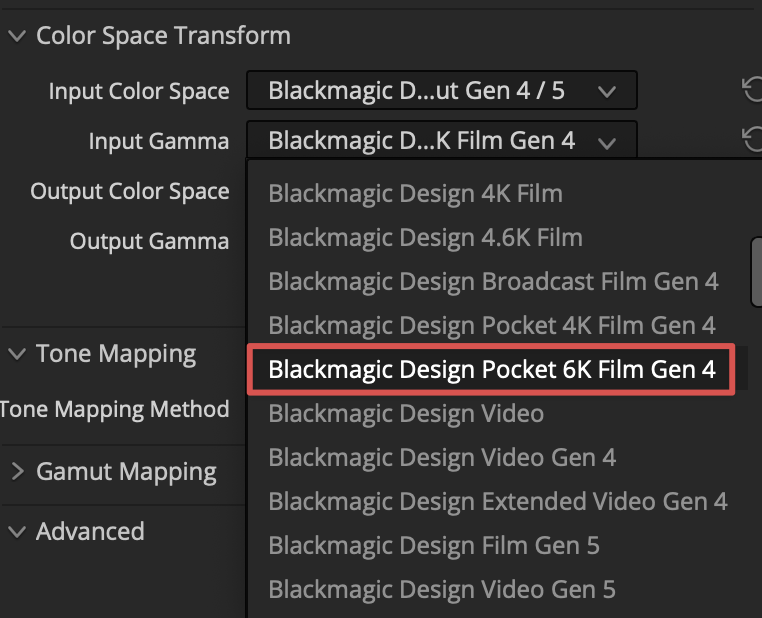Viewport: 762px width, 618px height.
Task: Pick Blackmagic Design Video option
Action: click(406, 413)
